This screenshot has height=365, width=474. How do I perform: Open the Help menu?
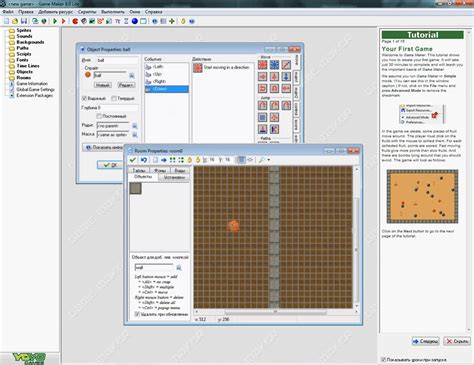[154, 12]
